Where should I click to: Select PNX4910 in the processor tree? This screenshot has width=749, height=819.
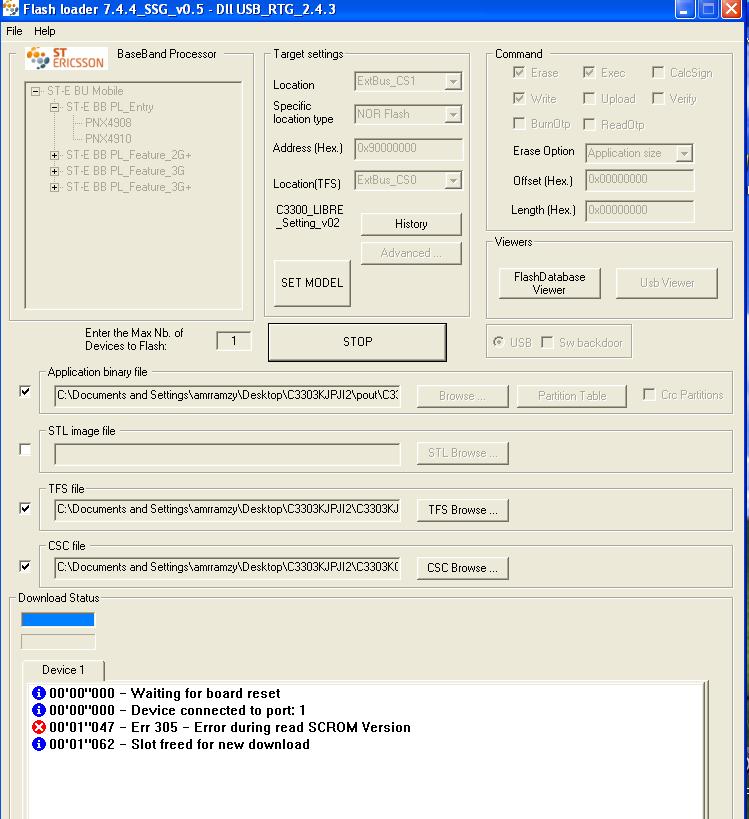coord(108,138)
